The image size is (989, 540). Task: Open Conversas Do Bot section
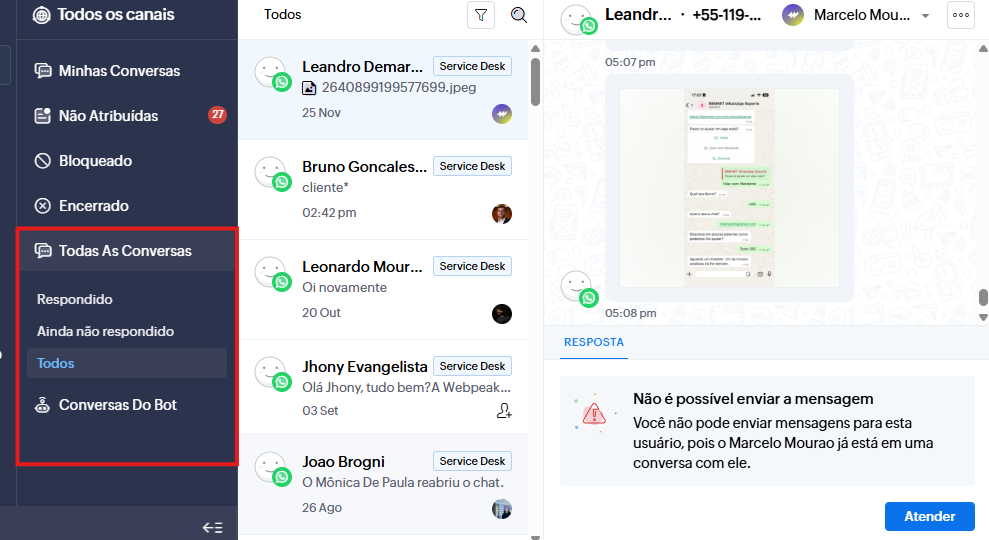click(x=117, y=405)
